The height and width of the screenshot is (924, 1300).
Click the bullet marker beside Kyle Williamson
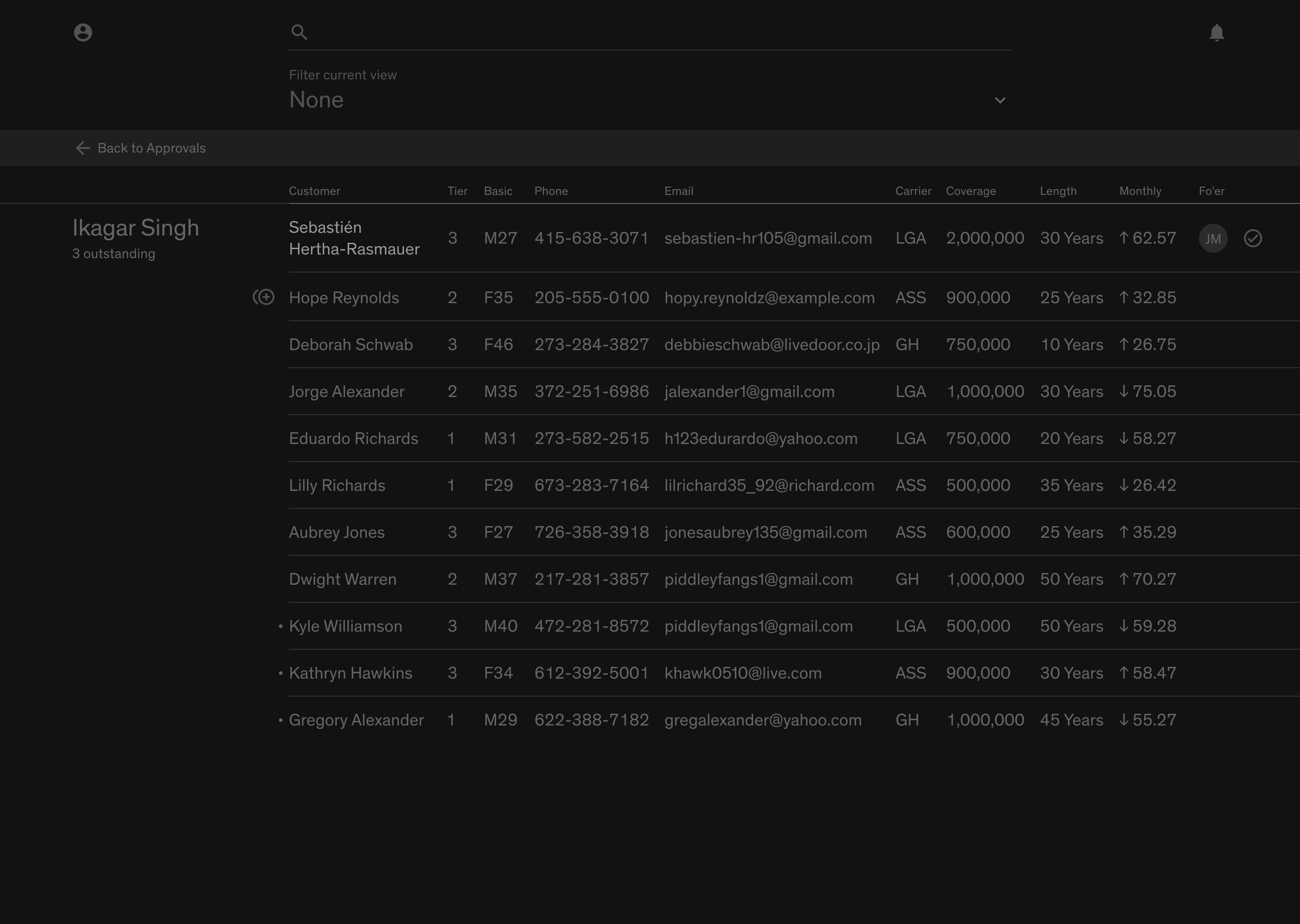[281, 626]
